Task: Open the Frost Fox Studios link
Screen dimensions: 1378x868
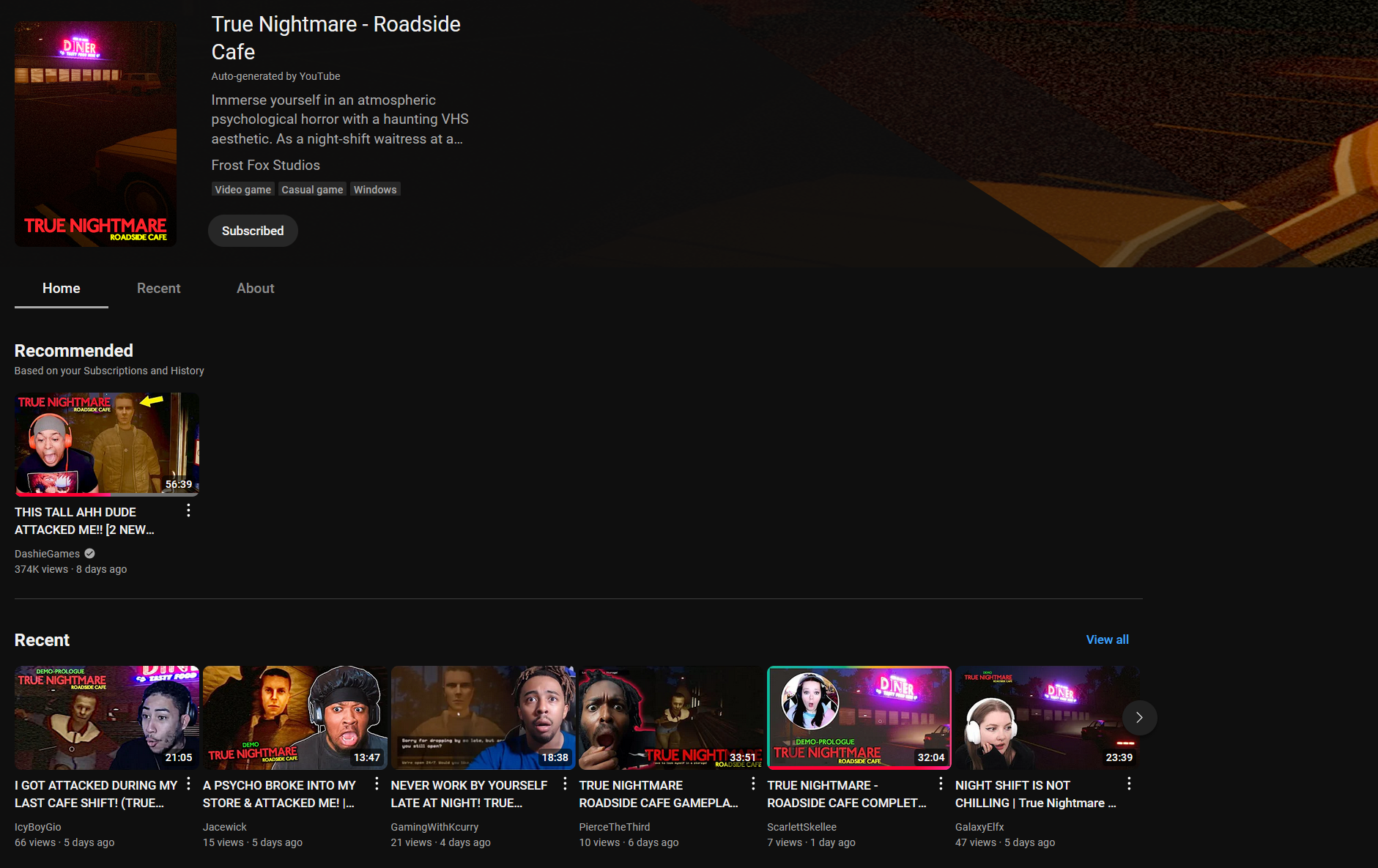Action: click(x=265, y=165)
